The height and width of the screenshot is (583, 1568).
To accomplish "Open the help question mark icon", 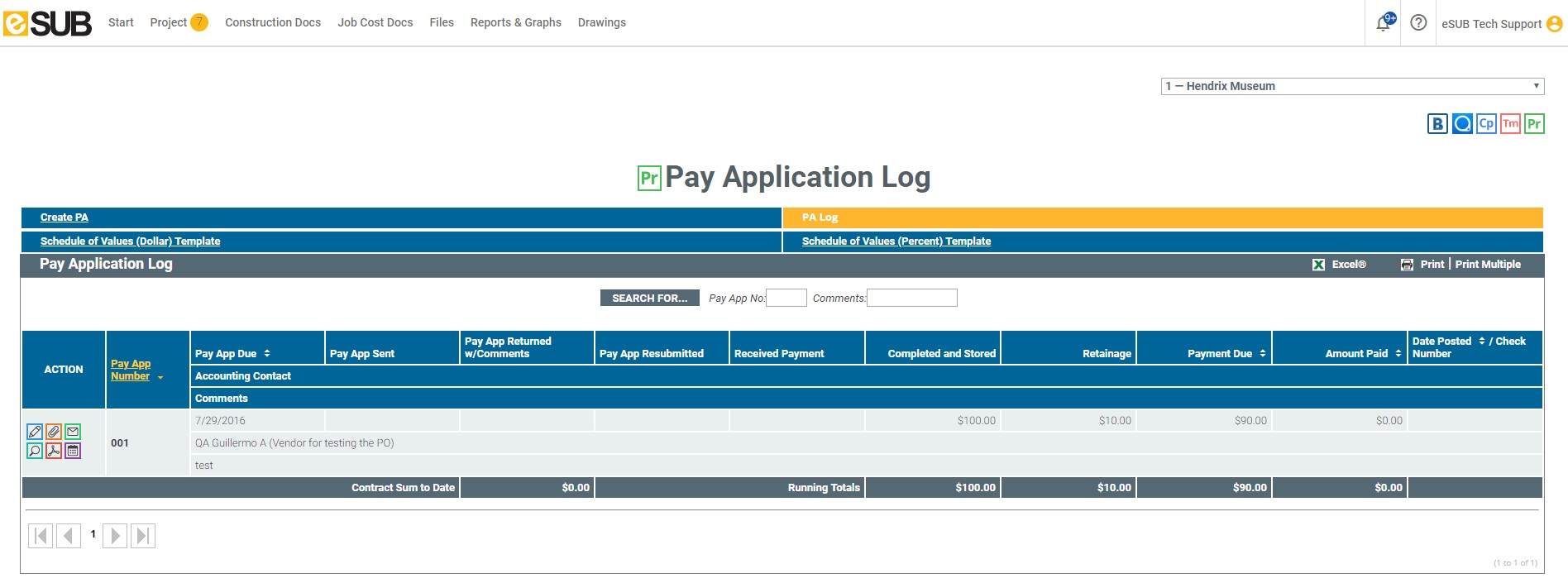I will click(x=1418, y=23).
